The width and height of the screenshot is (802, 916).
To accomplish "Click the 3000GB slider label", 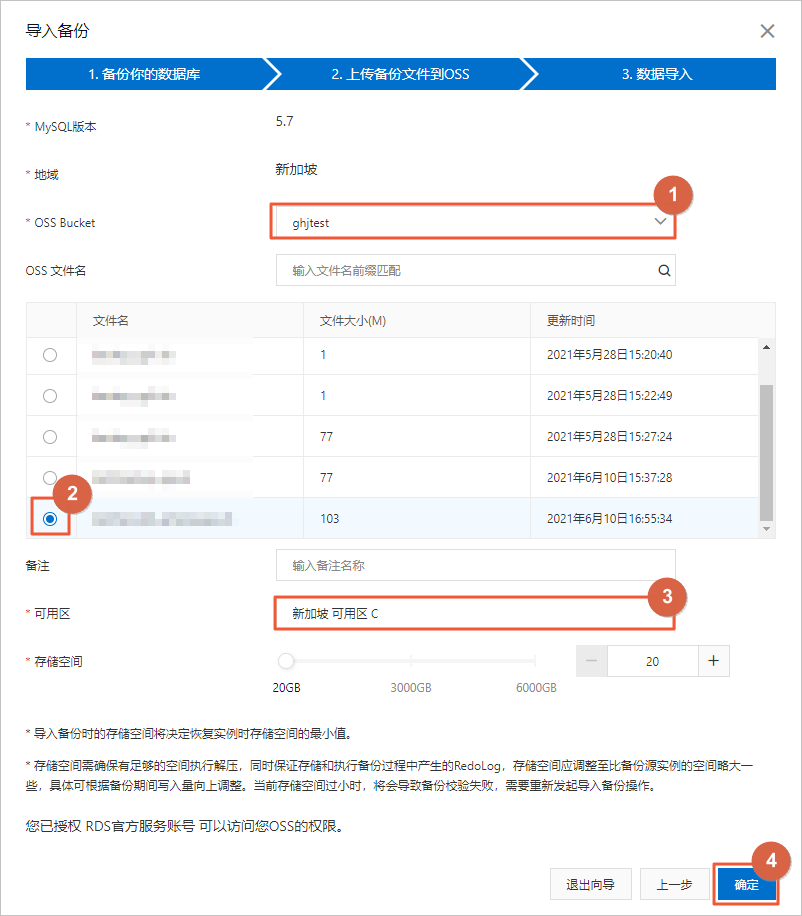I will click(411, 688).
